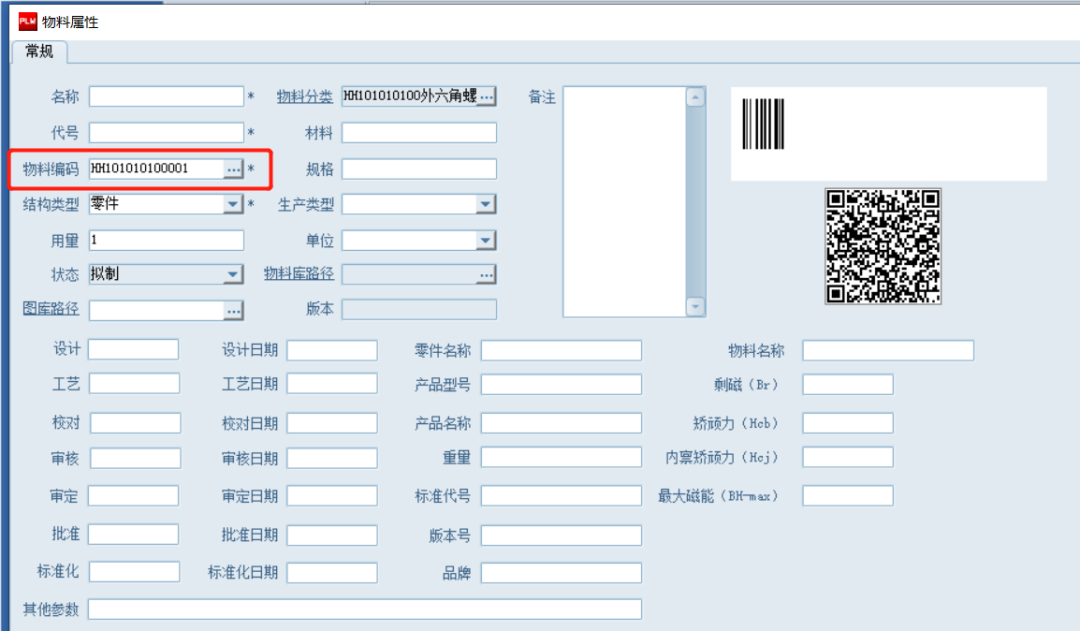Click the ellipsis button beside 物料库路径 field
1080x631 pixels.
coord(486,274)
